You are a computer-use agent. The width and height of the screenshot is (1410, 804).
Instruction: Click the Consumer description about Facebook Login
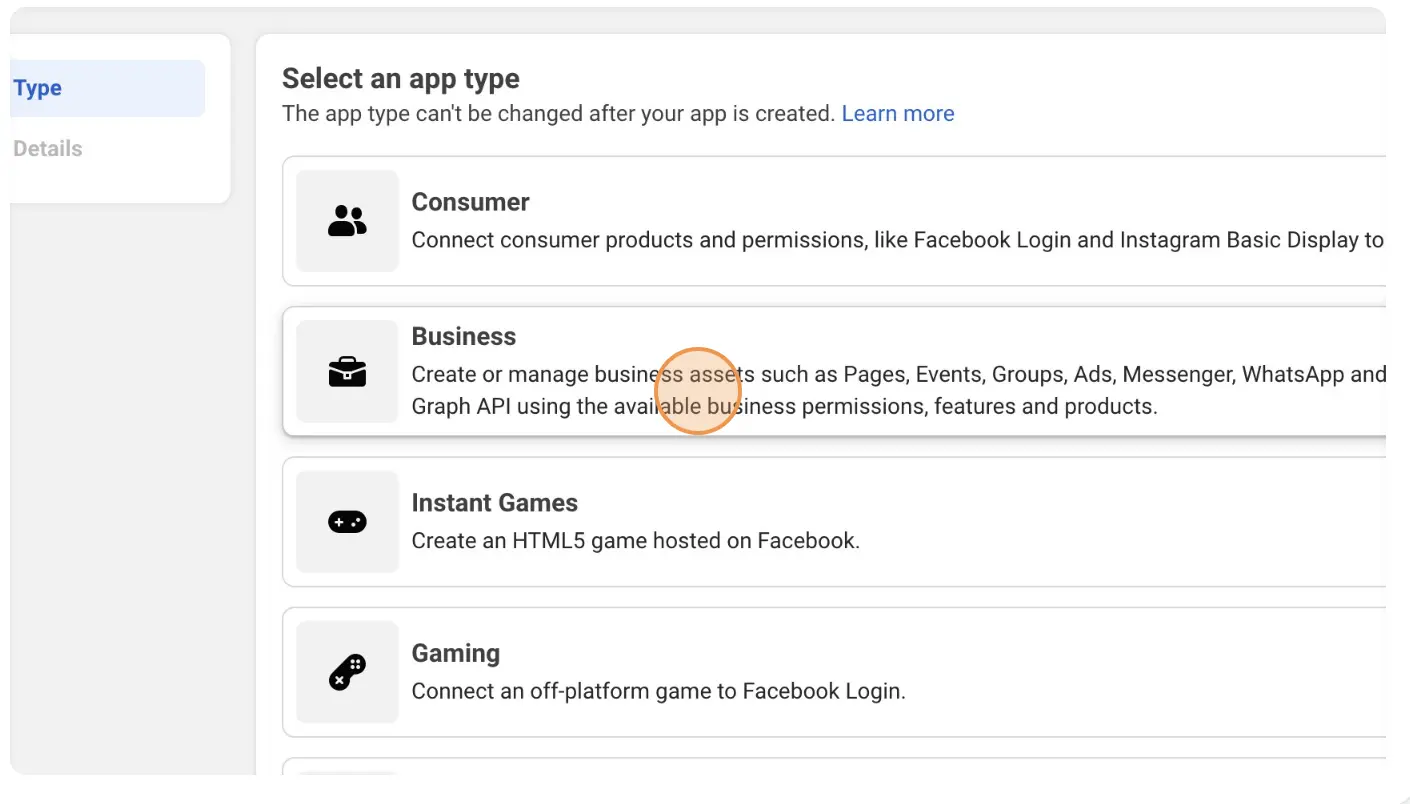click(x=898, y=240)
